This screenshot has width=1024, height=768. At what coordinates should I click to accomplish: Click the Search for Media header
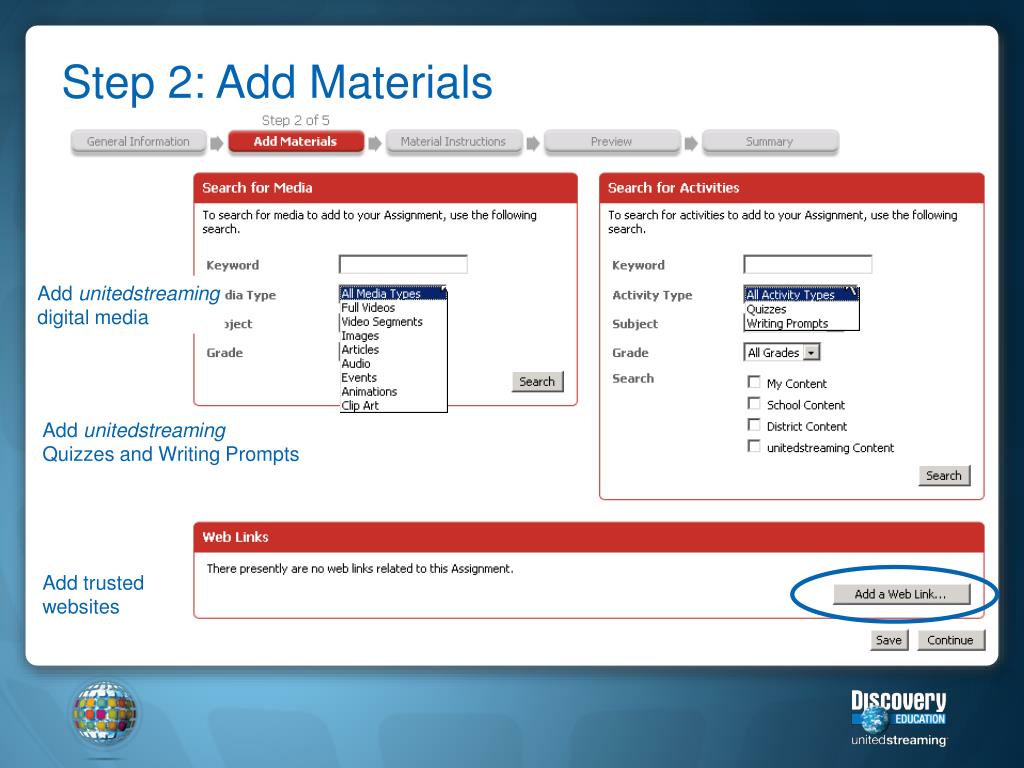coord(385,188)
